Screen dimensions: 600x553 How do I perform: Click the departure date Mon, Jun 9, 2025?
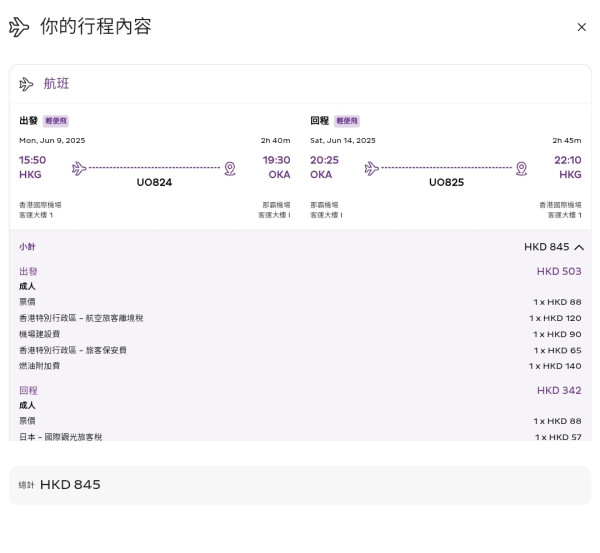pos(52,140)
